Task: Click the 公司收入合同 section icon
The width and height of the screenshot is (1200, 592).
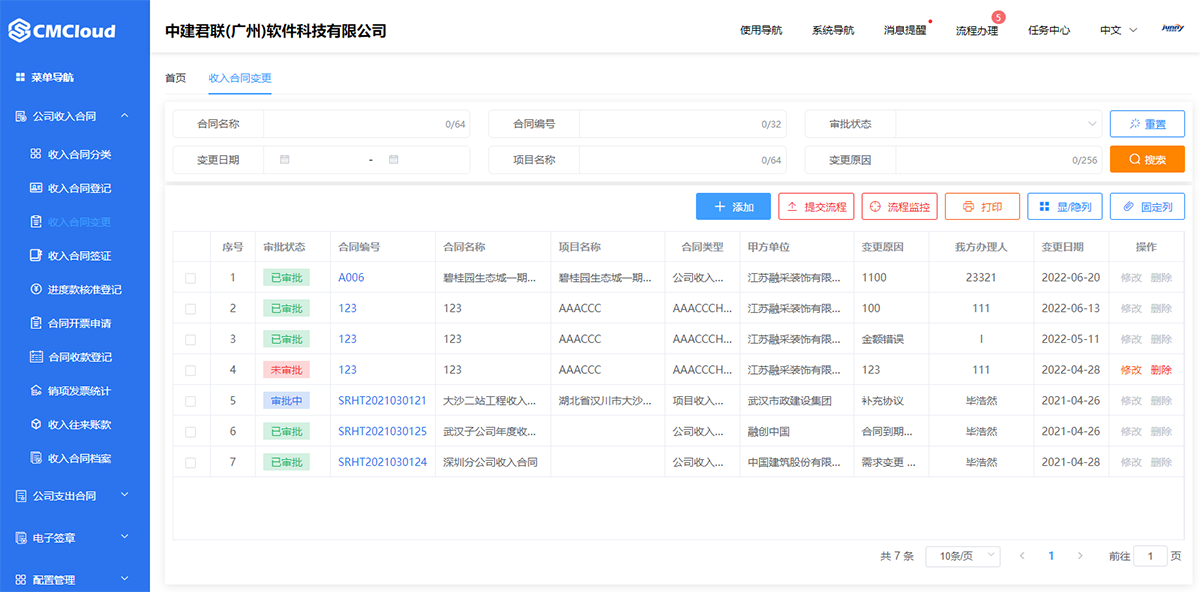Action: tap(21, 116)
